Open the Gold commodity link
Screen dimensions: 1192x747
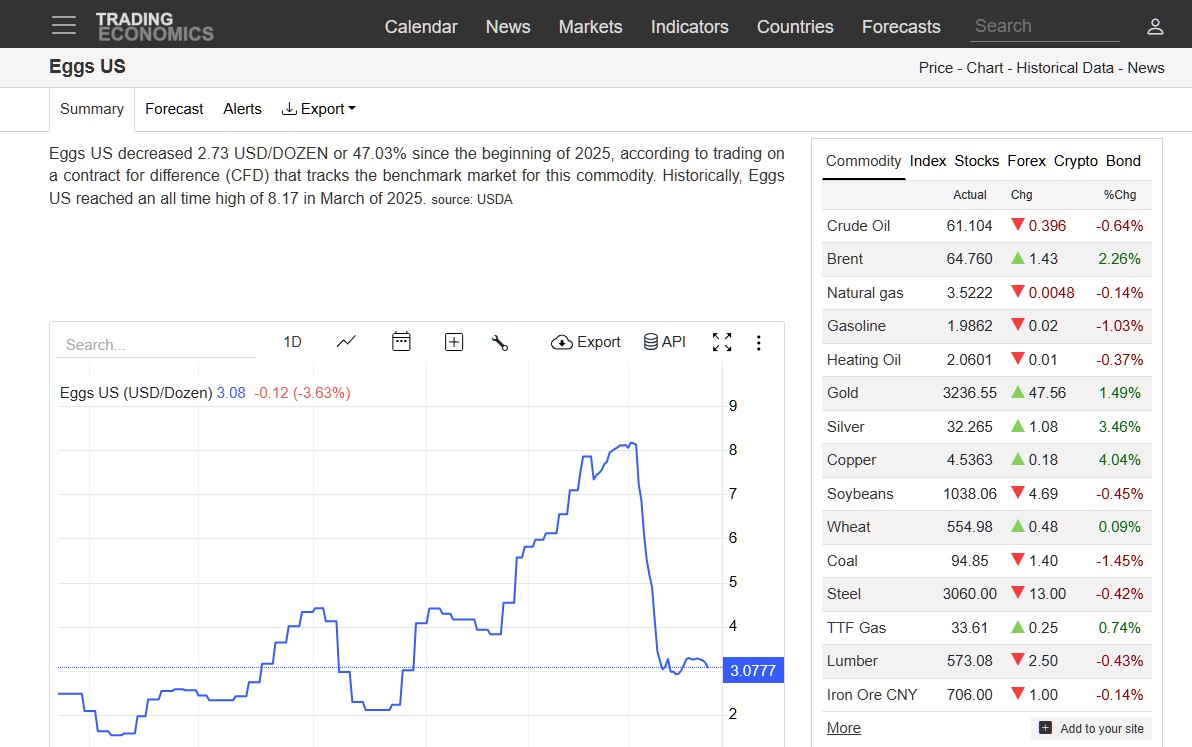(x=842, y=393)
